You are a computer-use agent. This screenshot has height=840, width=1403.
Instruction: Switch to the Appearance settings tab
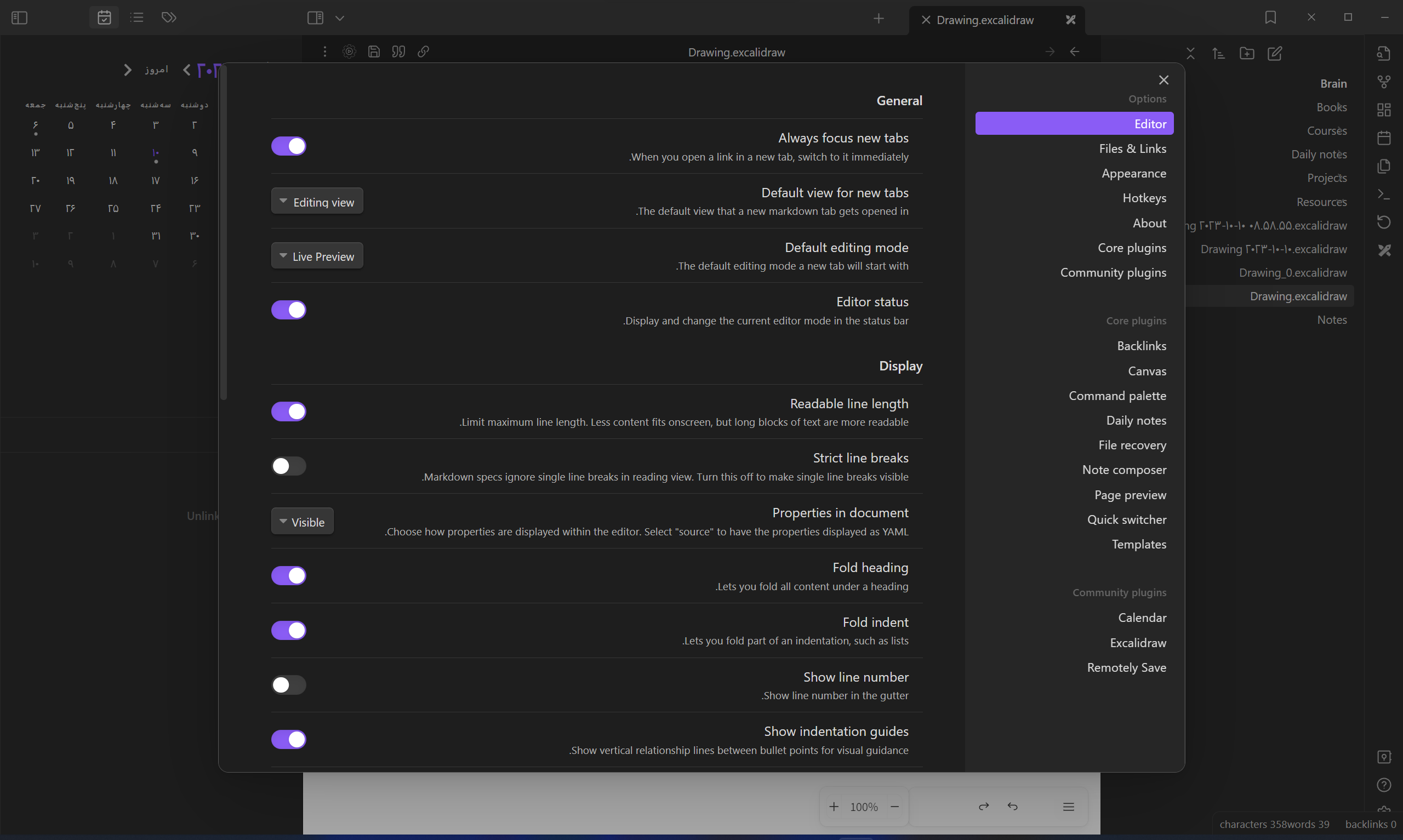pyautogui.click(x=1133, y=173)
